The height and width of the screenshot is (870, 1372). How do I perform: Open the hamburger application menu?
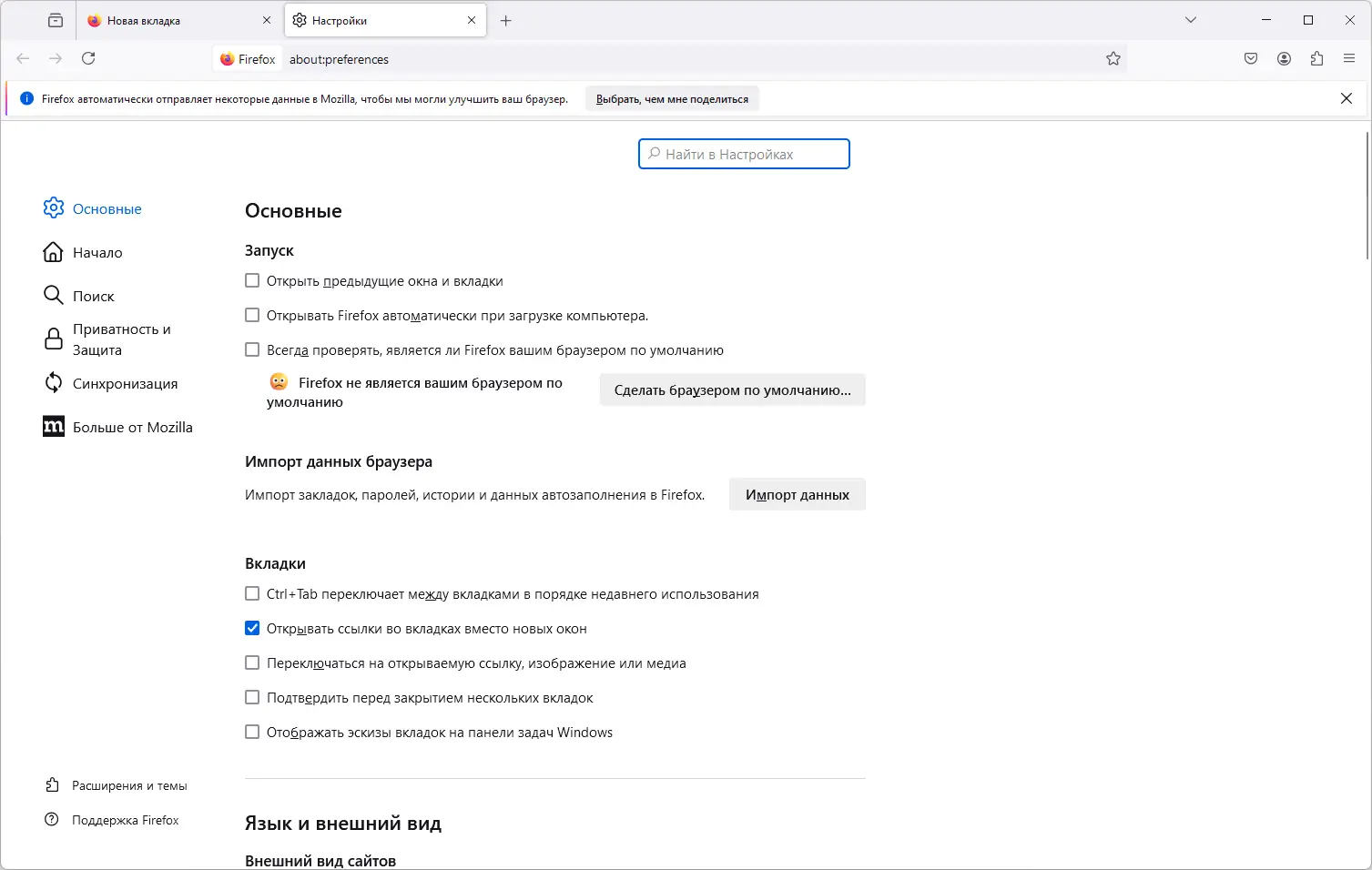tap(1349, 59)
